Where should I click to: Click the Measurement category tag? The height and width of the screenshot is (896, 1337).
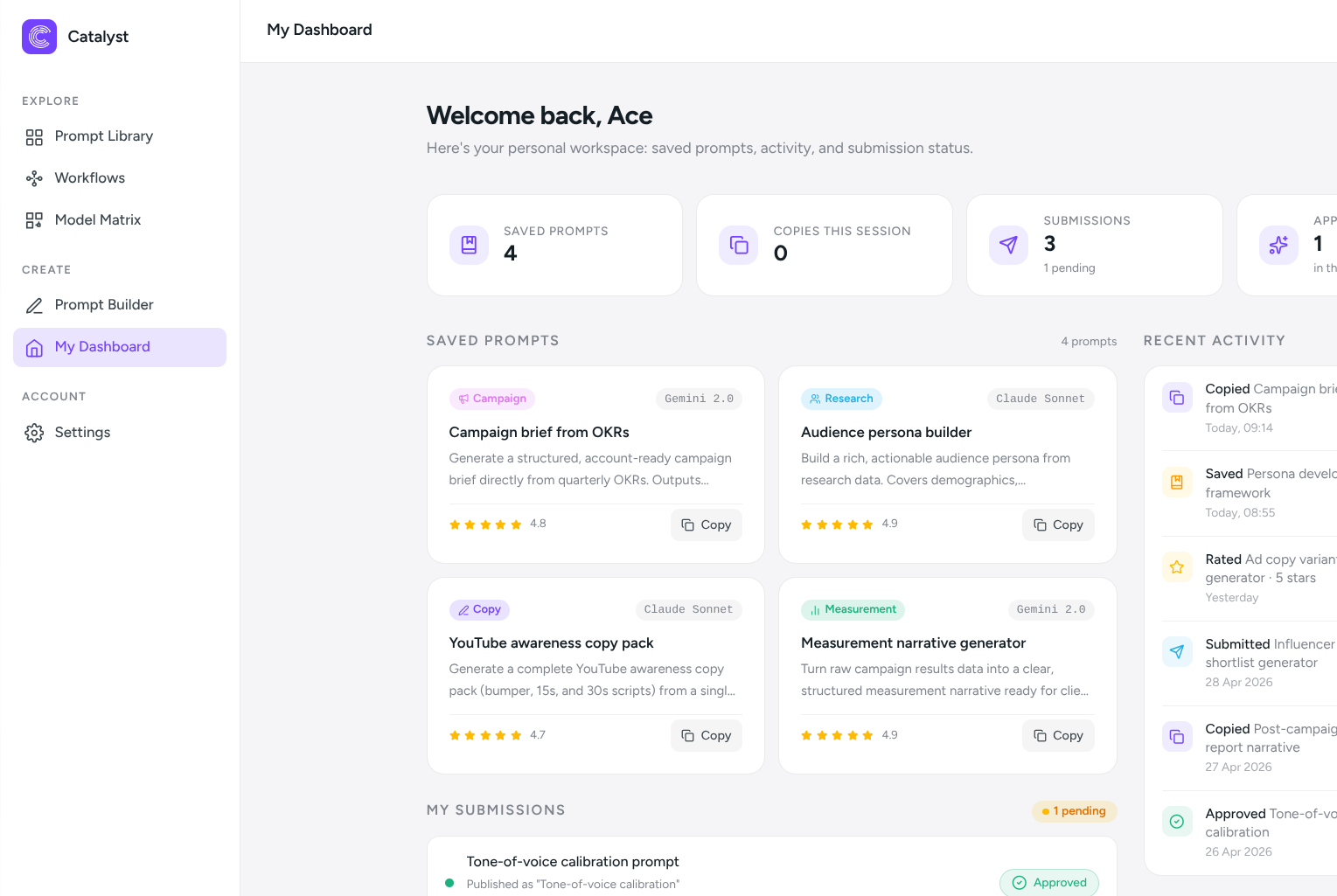(x=853, y=609)
